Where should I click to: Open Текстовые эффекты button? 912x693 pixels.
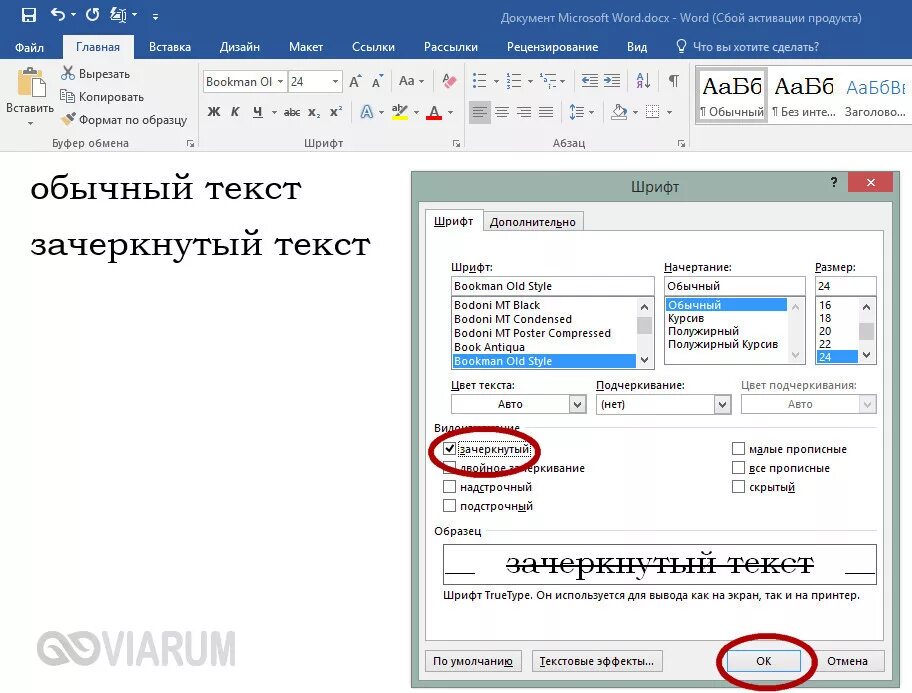597,661
